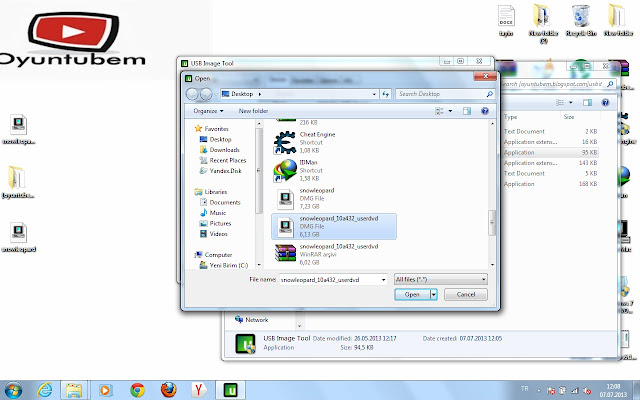
Task: Toggle preview pane in background Explorer window
Action: (x=587, y=102)
